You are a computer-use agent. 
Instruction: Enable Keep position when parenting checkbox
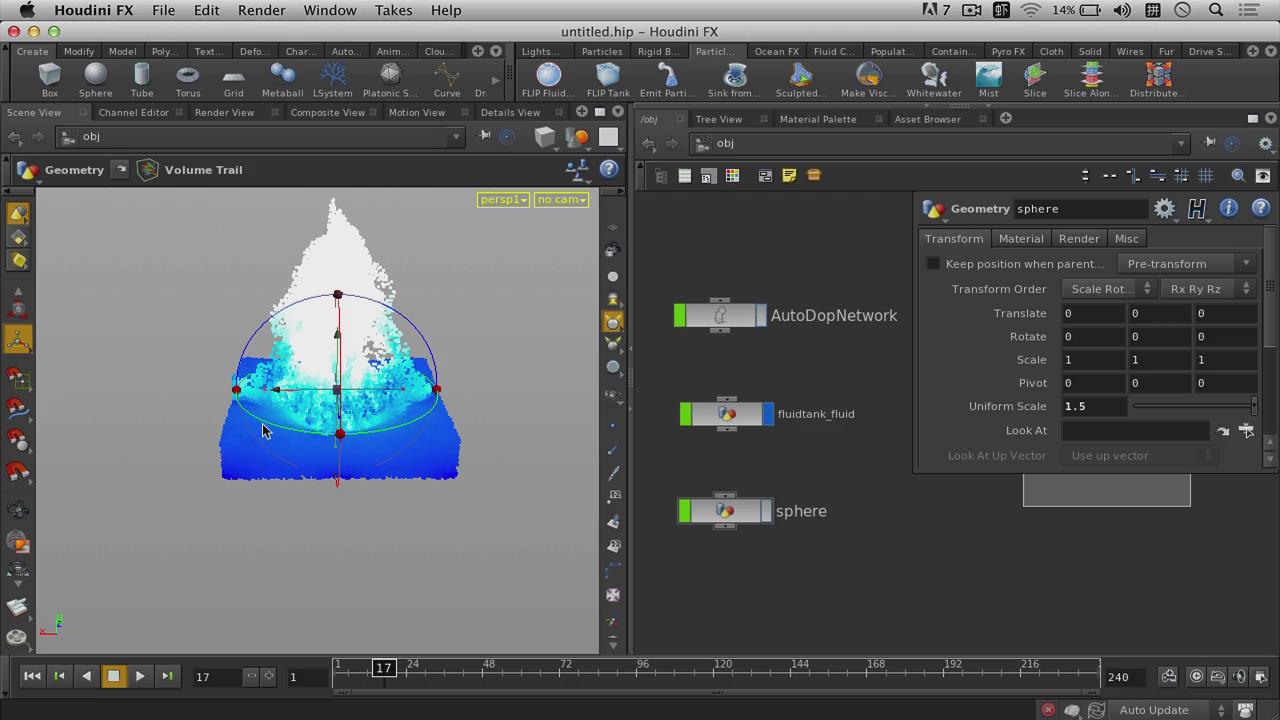(933, 264)
